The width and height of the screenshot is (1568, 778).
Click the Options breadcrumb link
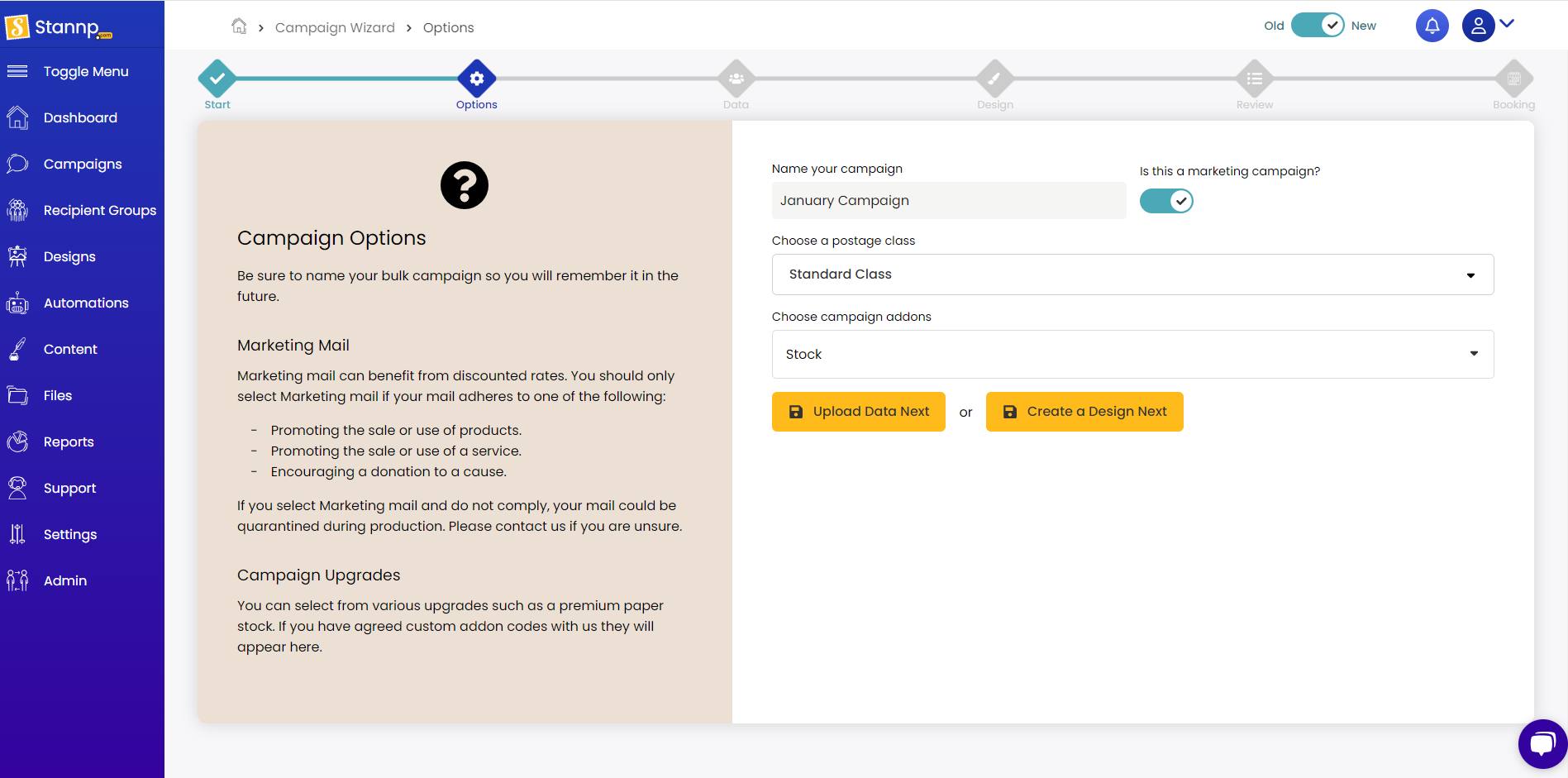449,27
